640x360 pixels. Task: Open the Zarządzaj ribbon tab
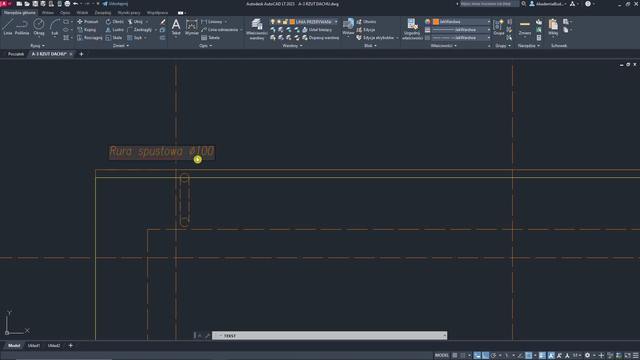102,13
